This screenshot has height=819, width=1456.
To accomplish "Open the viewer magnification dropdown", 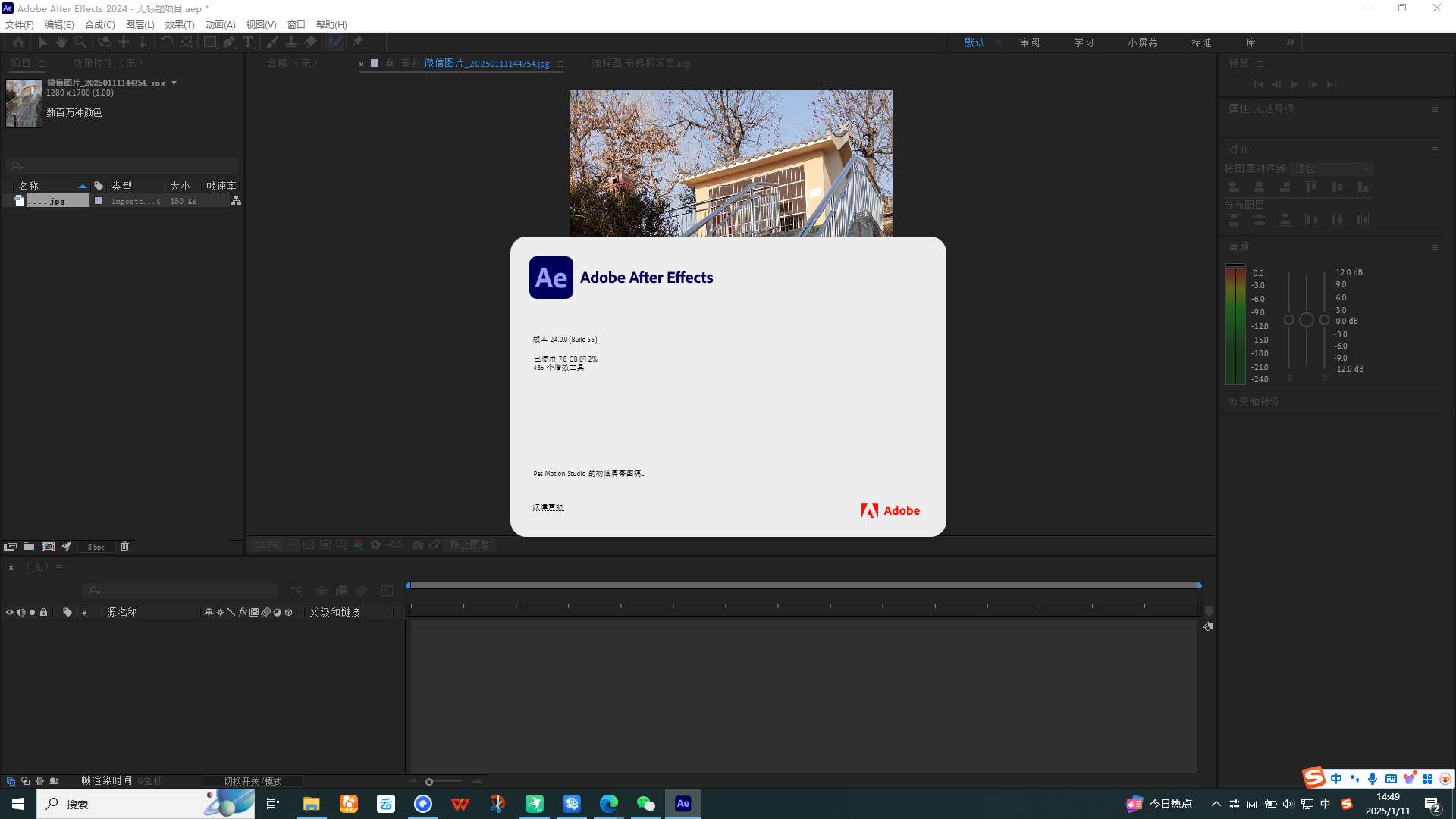I will click(x=273, y=545).
